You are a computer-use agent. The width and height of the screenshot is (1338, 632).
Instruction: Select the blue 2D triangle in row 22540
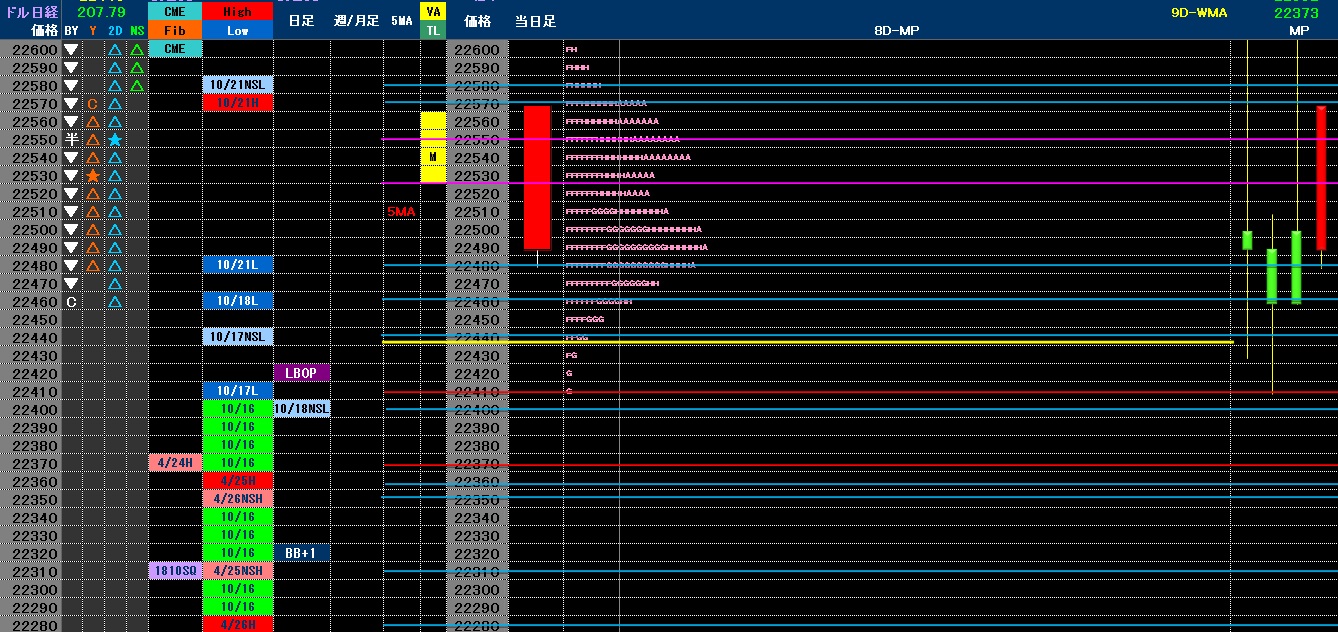pyautogui.click(x=115, y=158)
